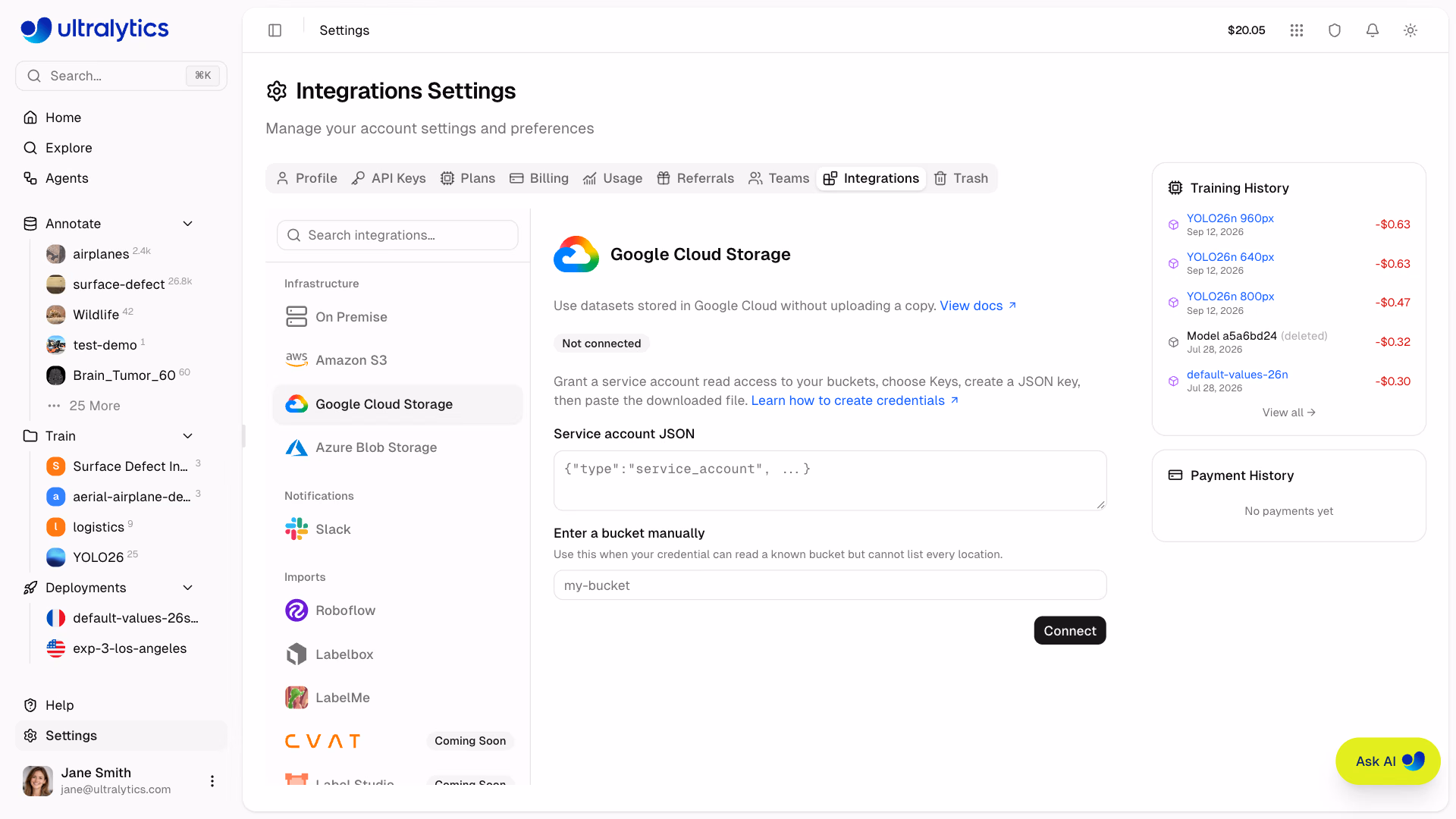Image resolution: width=1456 pixels, height=819 pixels.
Task: Switch to the Plans tab
Action: tap(468, 178)
